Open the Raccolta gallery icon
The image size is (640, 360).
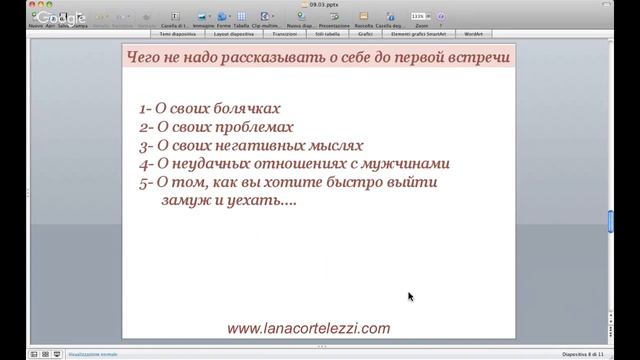[363, 16]
